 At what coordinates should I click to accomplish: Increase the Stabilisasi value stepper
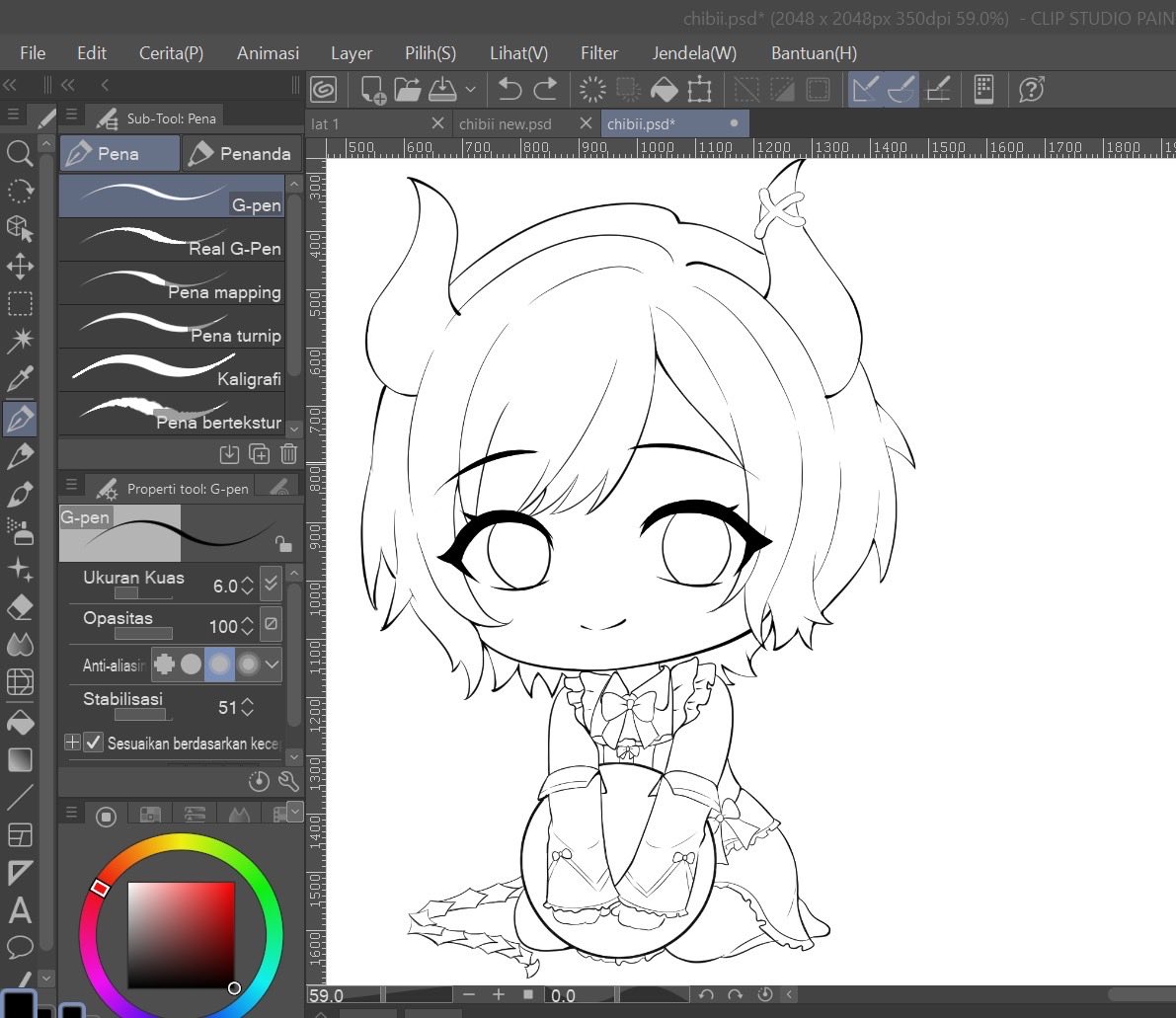(x=248, y=701)
